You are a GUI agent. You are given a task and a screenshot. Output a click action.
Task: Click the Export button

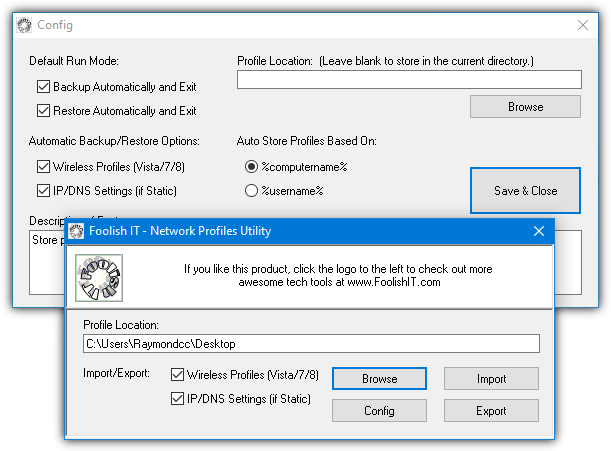coord(491,410)
